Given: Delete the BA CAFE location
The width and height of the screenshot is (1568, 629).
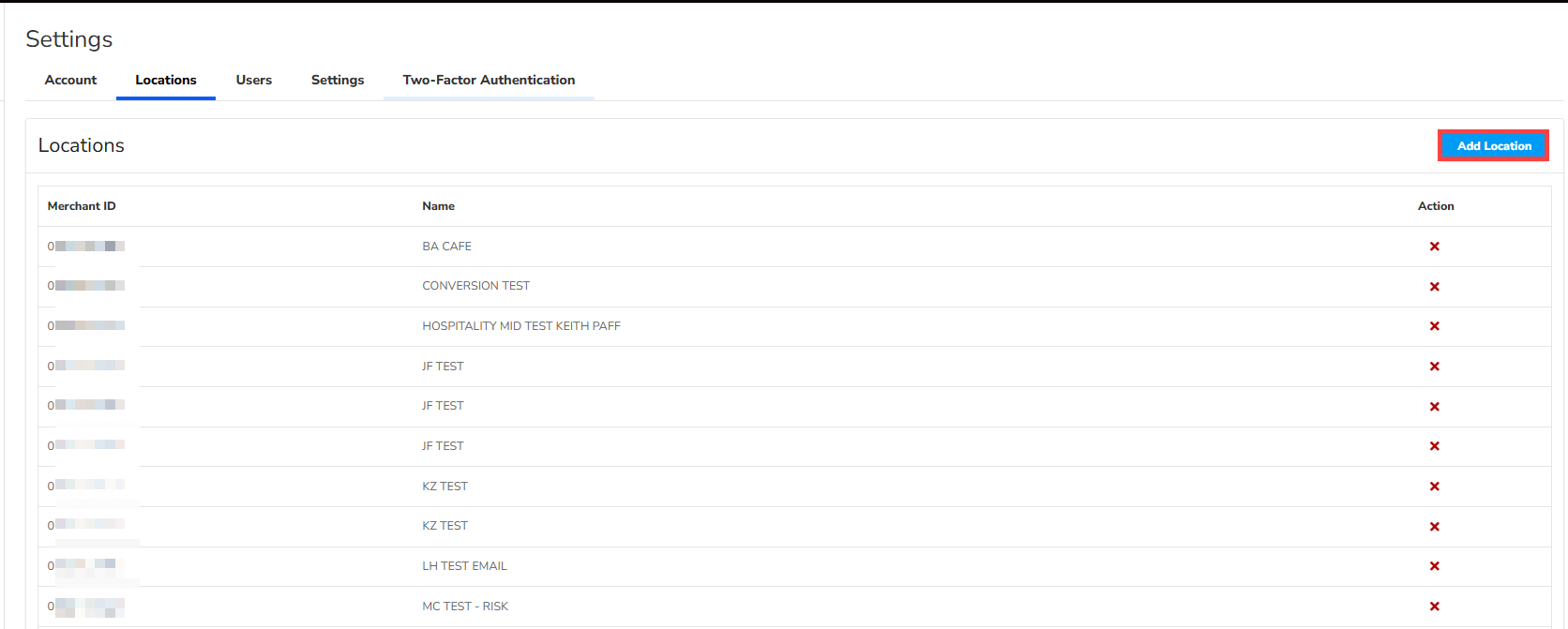Looking at the screenshot, I should tap(1434, 247).
